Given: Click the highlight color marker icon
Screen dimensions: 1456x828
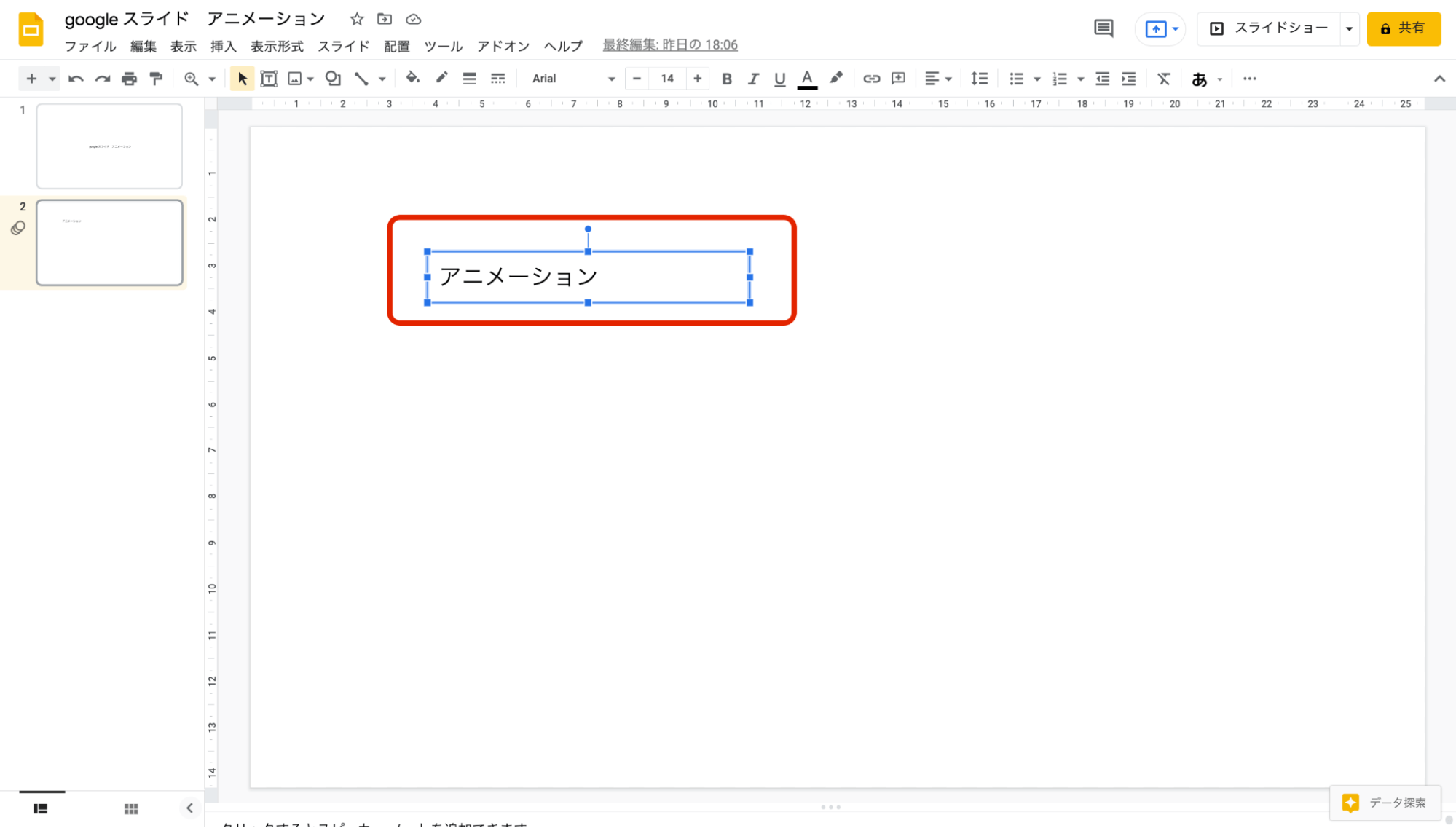Looking at the screenshot, I should pos(836,78).
